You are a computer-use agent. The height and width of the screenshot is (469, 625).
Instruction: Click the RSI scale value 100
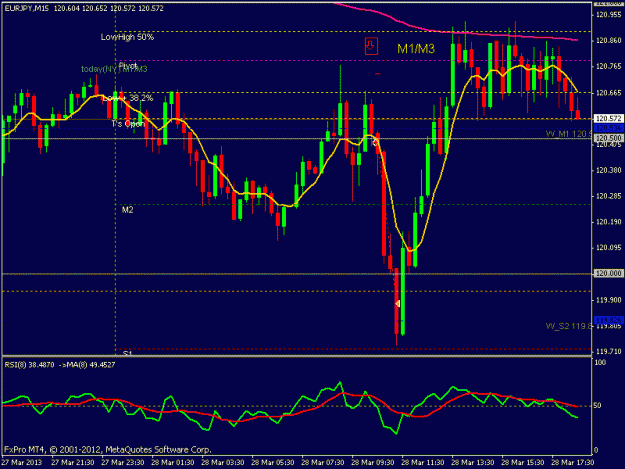600,363
